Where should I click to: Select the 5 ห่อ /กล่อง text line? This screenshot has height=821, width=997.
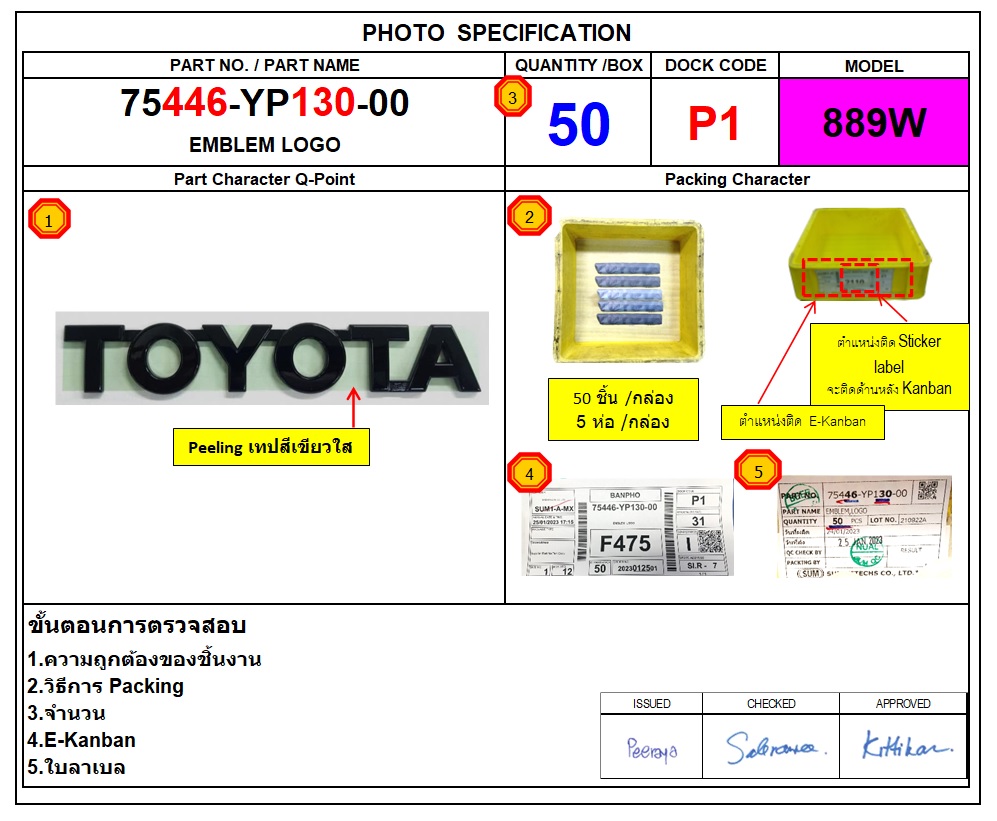623,422
